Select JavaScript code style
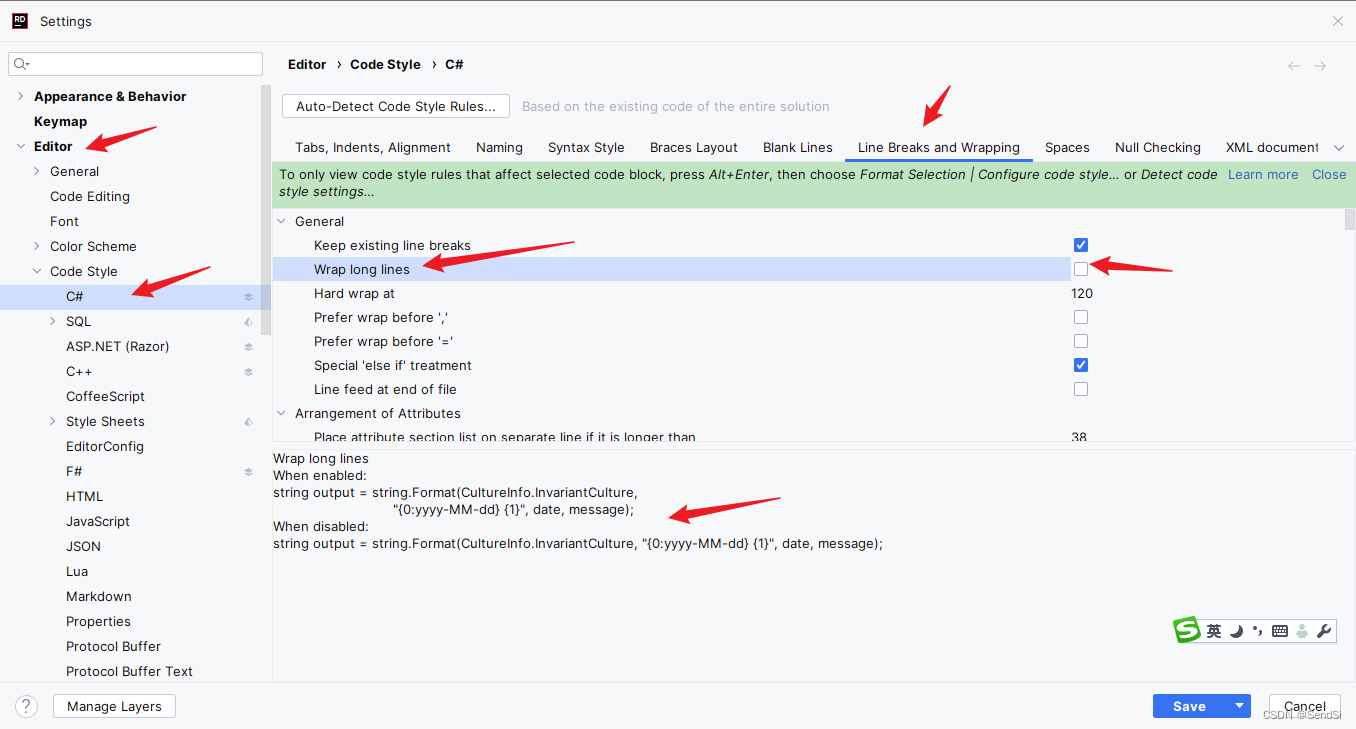Screen dimensions: 1356x729 coord(98,521)
